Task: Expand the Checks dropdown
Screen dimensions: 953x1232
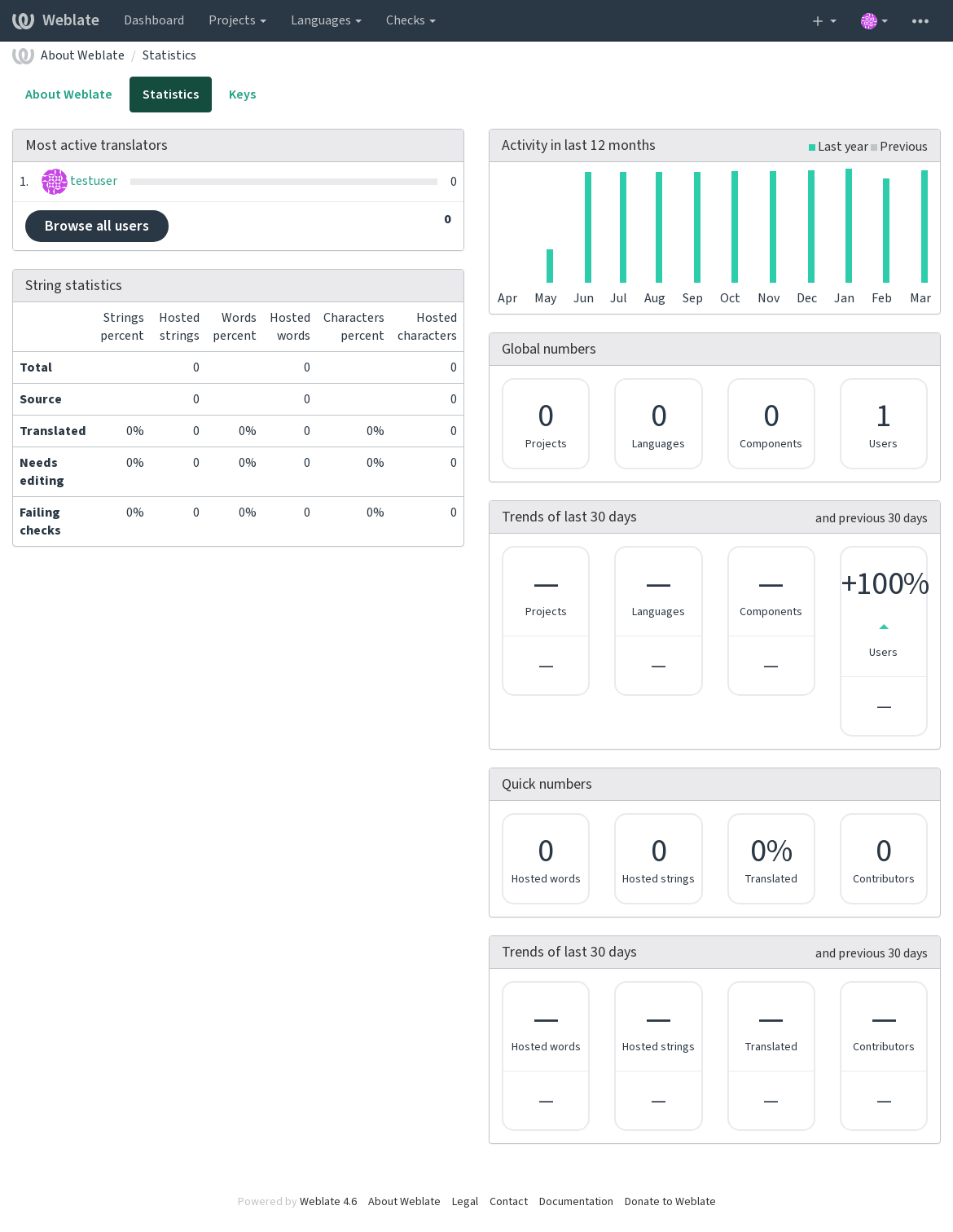Action: [x=411, y=20]
